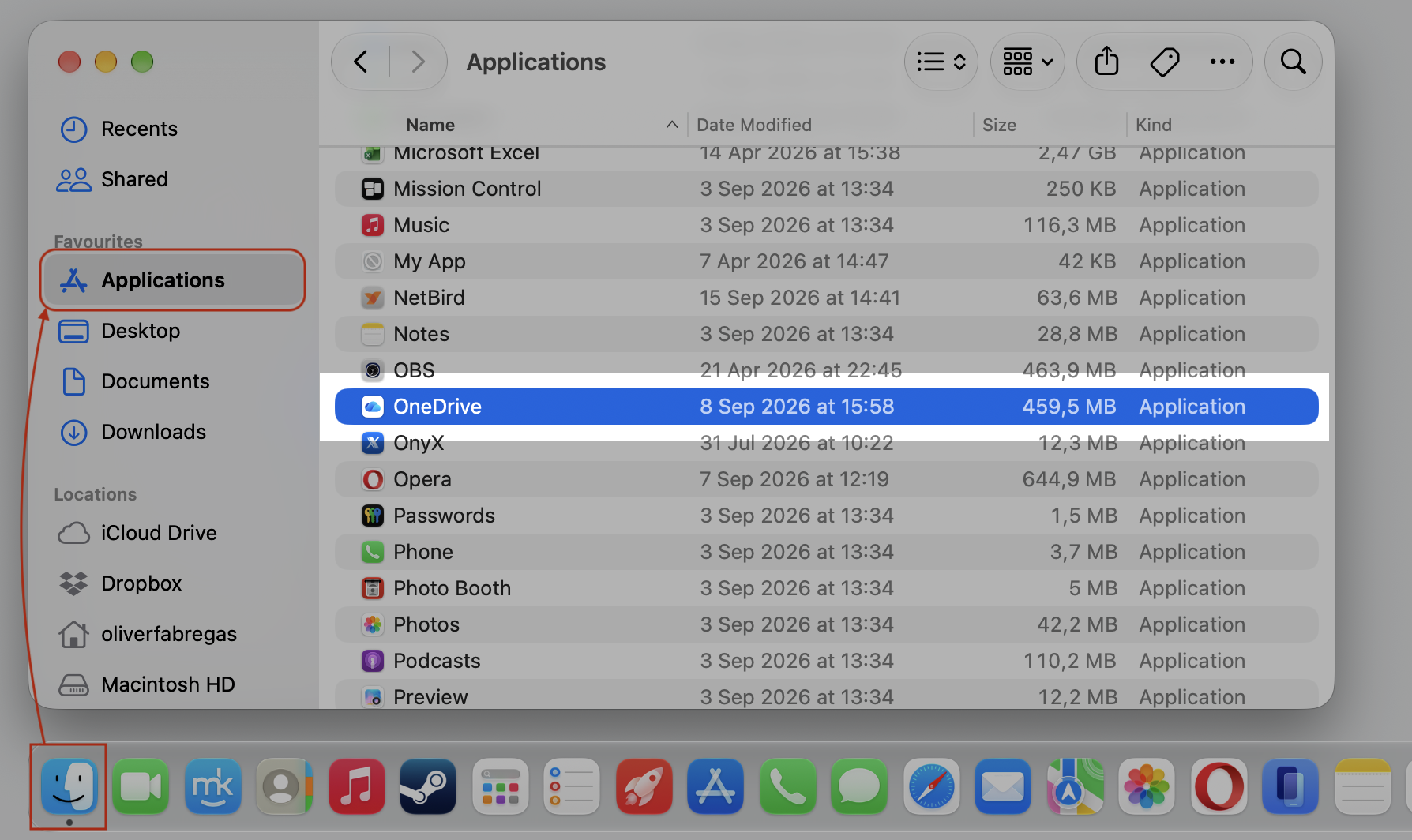The width and height of the screenshot is (1412, 840).
Task: Select the Podcasts app icon
Action: (x=373, y=661)
